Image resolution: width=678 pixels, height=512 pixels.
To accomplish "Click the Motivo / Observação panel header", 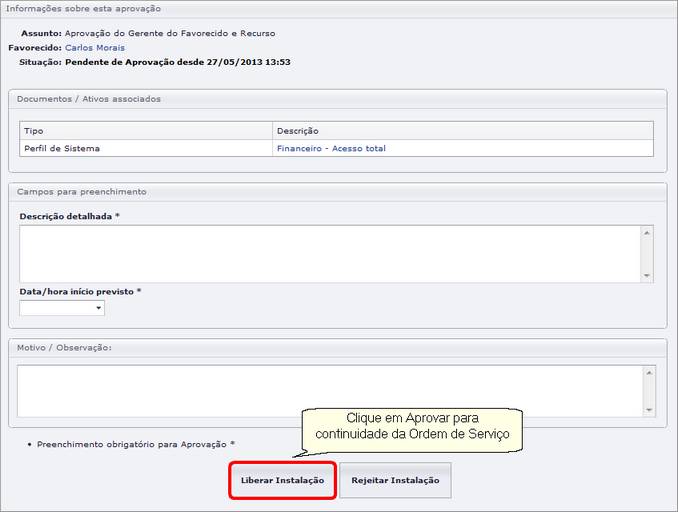I will (64, 347).
